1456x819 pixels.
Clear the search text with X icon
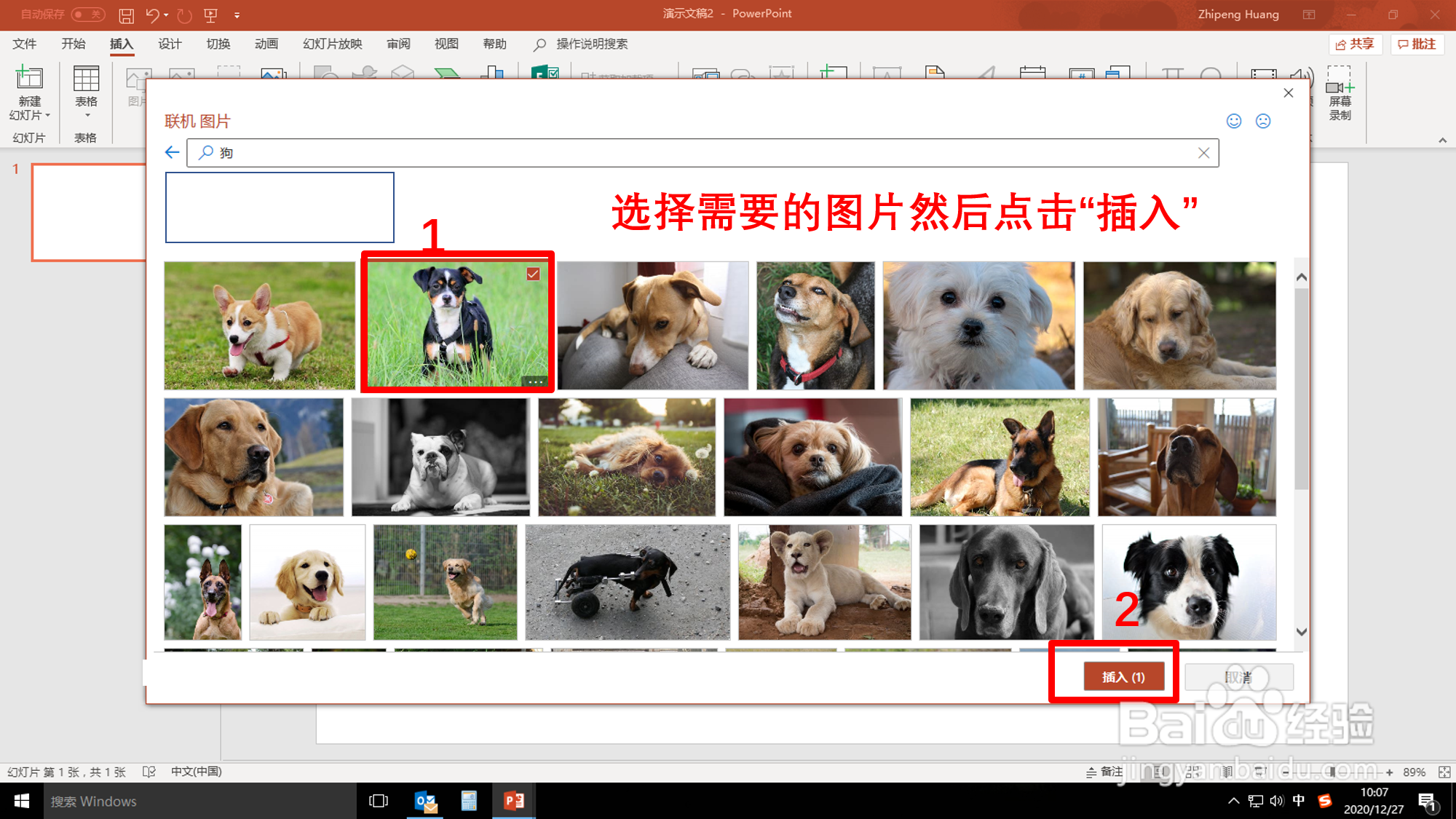1203,153
